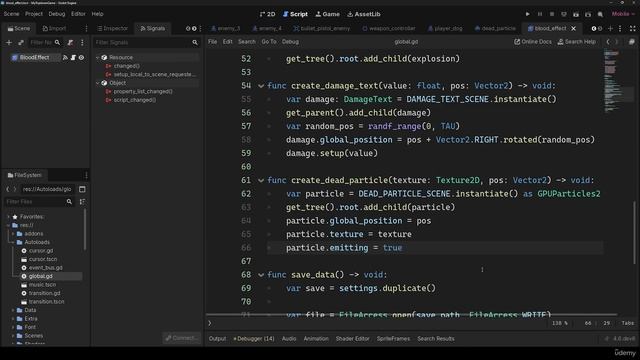Open the Mobile renderer dropdown
Viewport: 640px width, 360px height.
click(x=623, y=14)
